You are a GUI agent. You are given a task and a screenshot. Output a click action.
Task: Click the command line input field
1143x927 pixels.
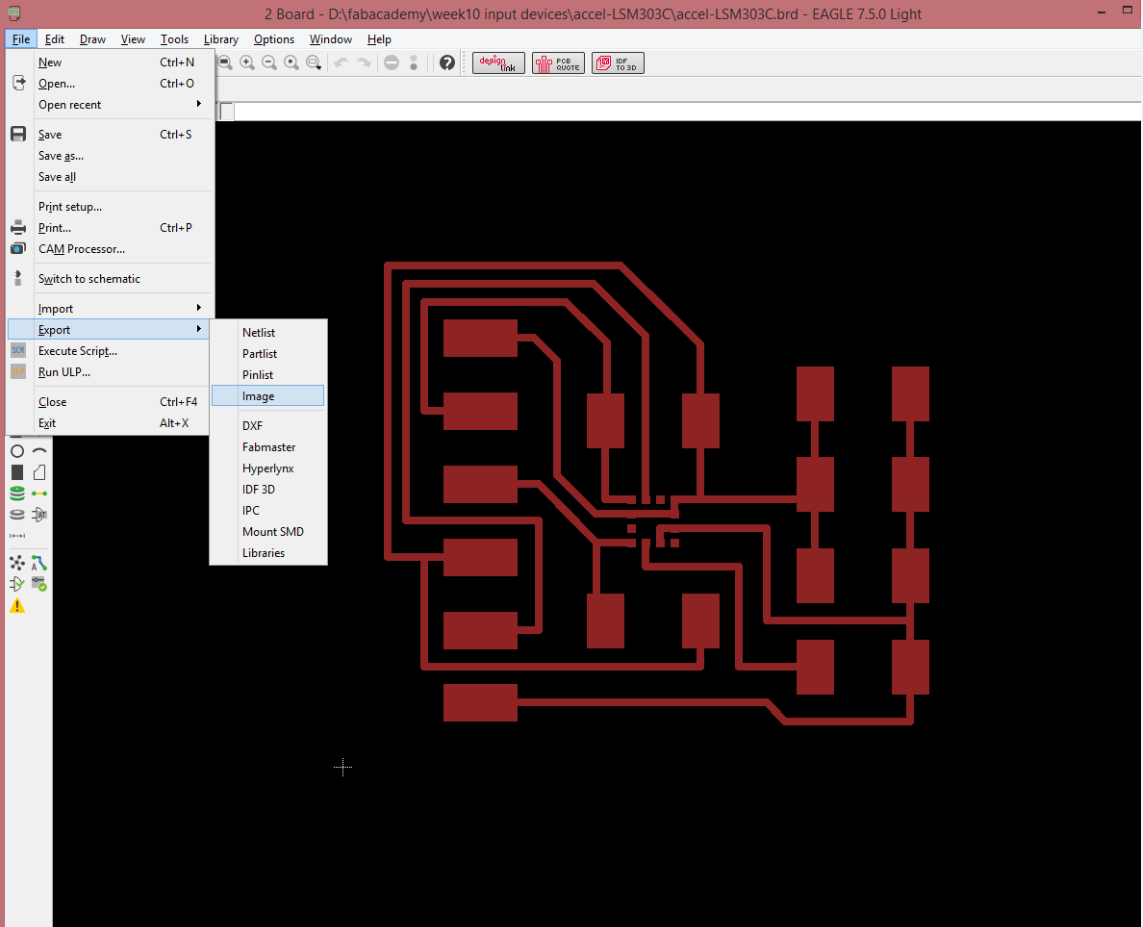coord(687,112)
